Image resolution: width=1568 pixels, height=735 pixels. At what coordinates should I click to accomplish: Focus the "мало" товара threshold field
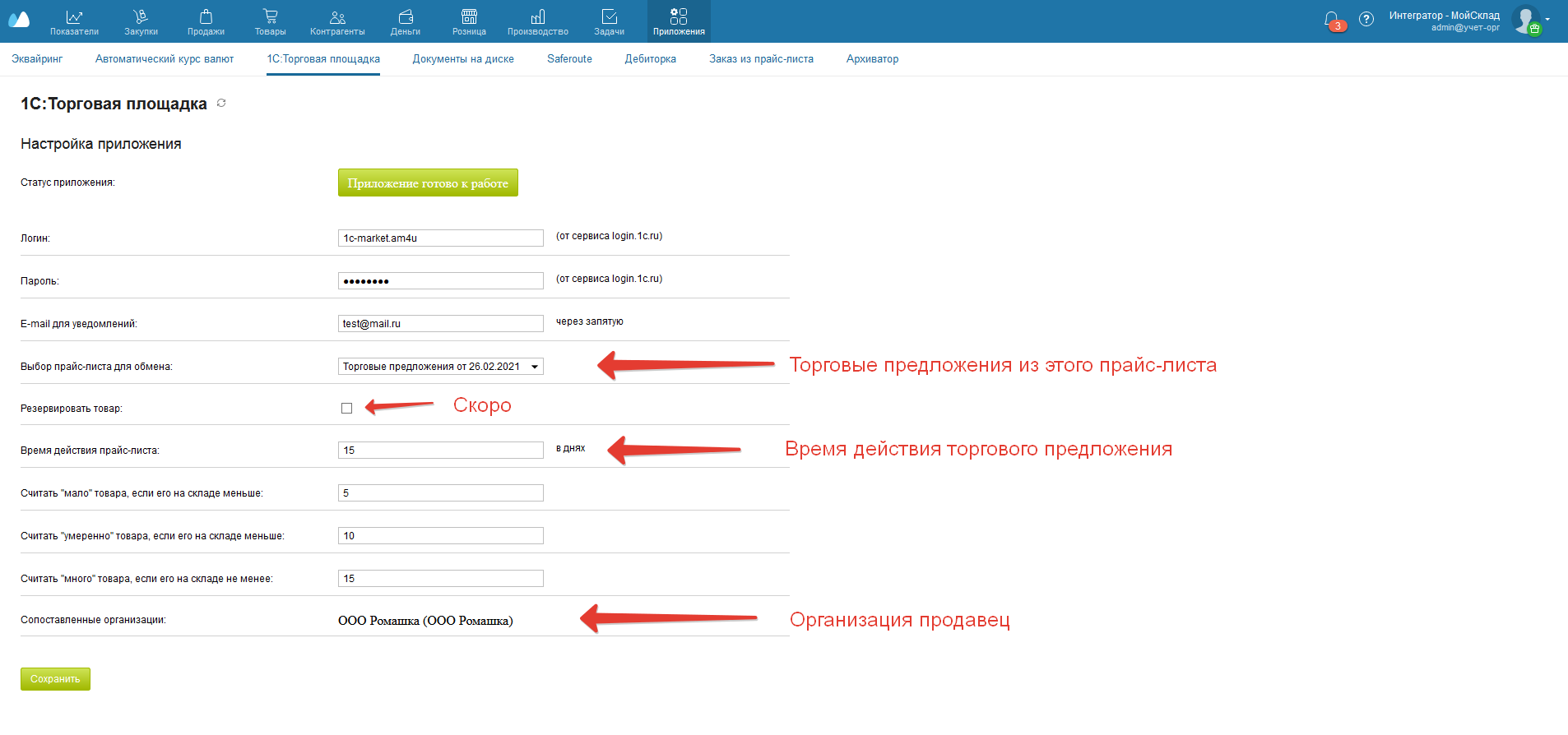coord(441,493)
